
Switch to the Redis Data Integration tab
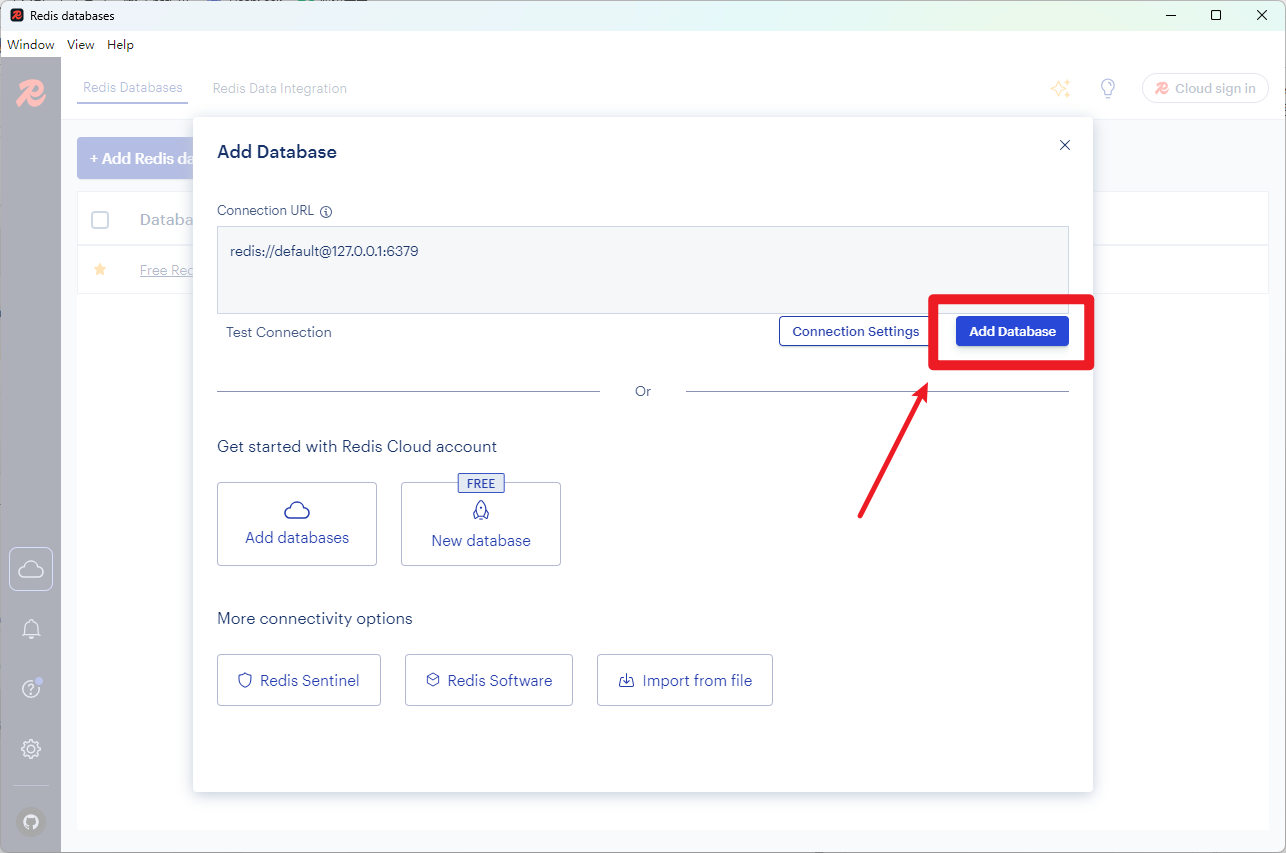pos(280,88)
